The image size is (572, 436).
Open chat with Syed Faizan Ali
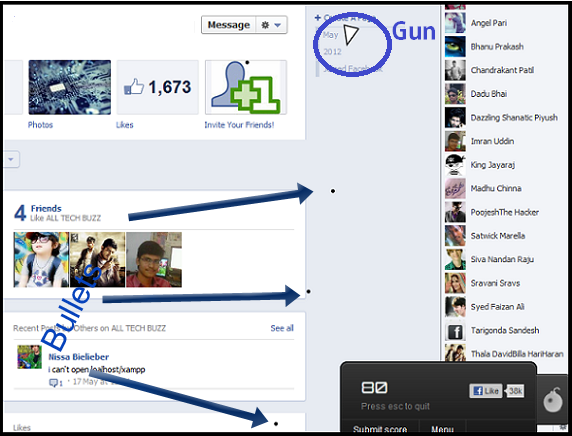pyautogui.click(x=497, y=307)
